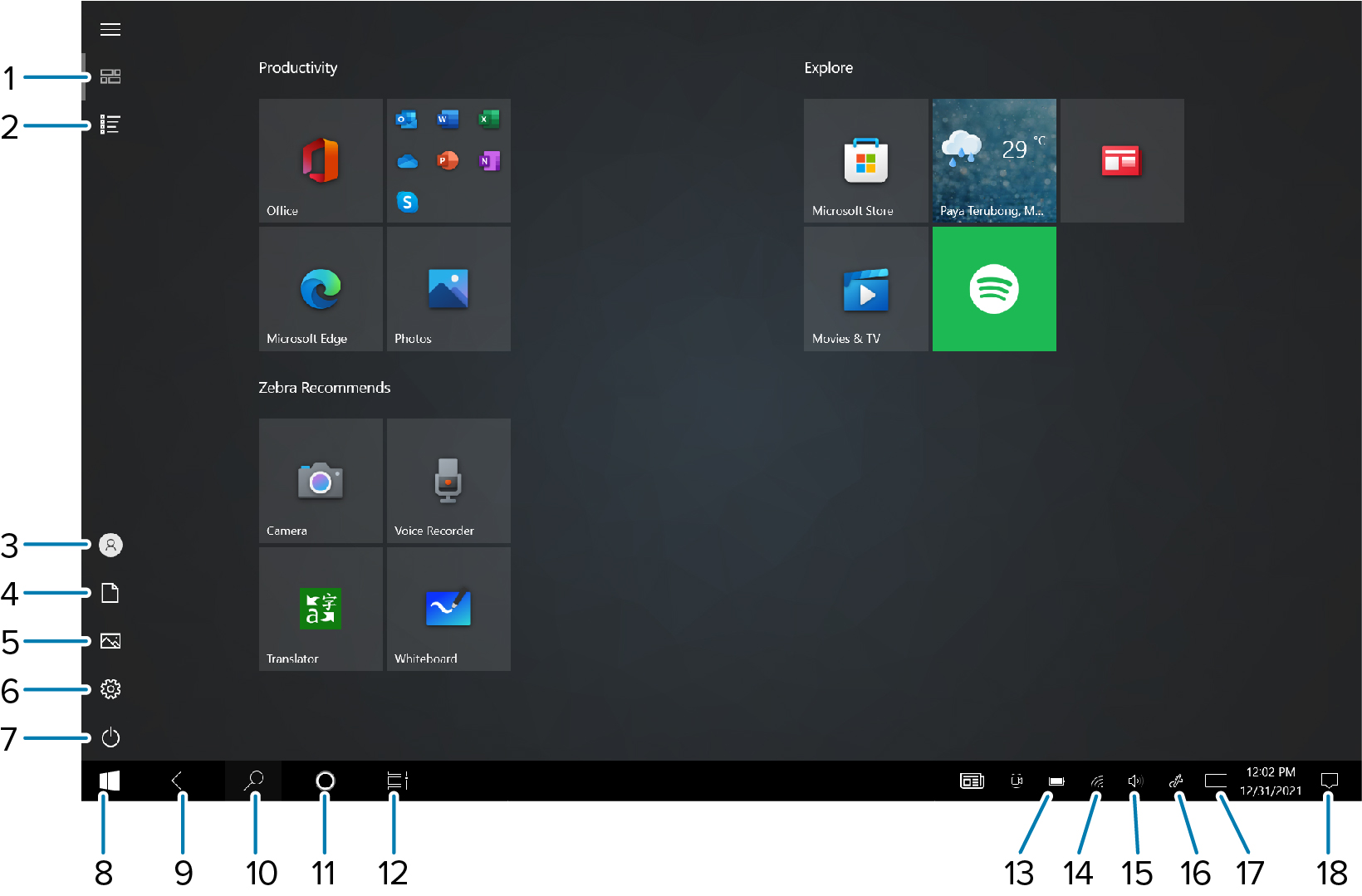Show pinned tiles view
Viewport: 1362px width, 896px height.
click(x=110, y=76)
